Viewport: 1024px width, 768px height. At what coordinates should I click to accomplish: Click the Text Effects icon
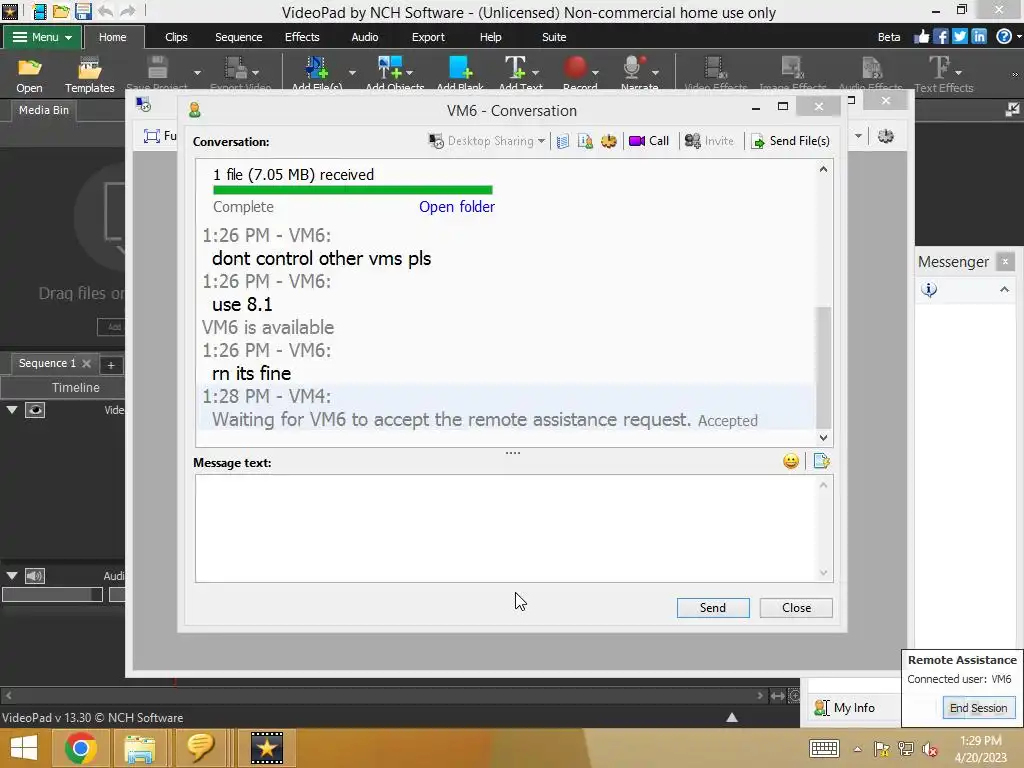pyautogui.click(x=940, y=68)
